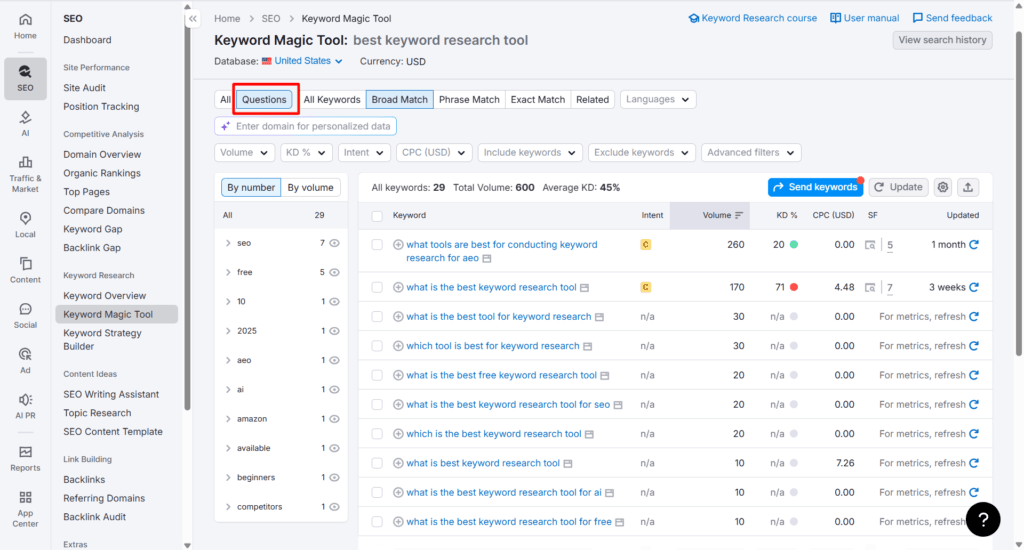This screenshot has width=1024, height=550.
Task: Open the Include keywords dropdown
Action: point(530,152)
